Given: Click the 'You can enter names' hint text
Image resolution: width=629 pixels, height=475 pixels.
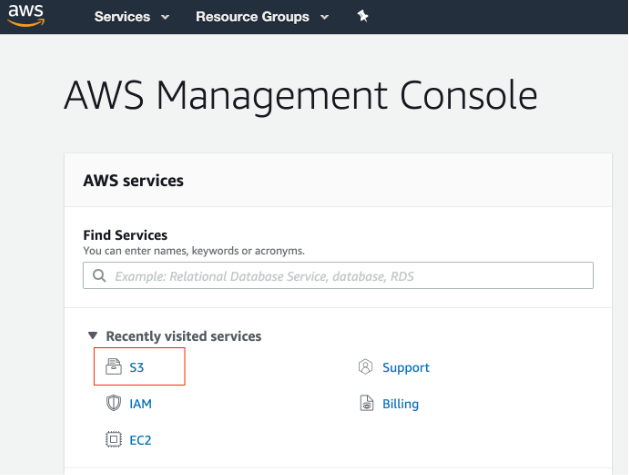Looking at the screenshot, I should click(x=194, y=251).
